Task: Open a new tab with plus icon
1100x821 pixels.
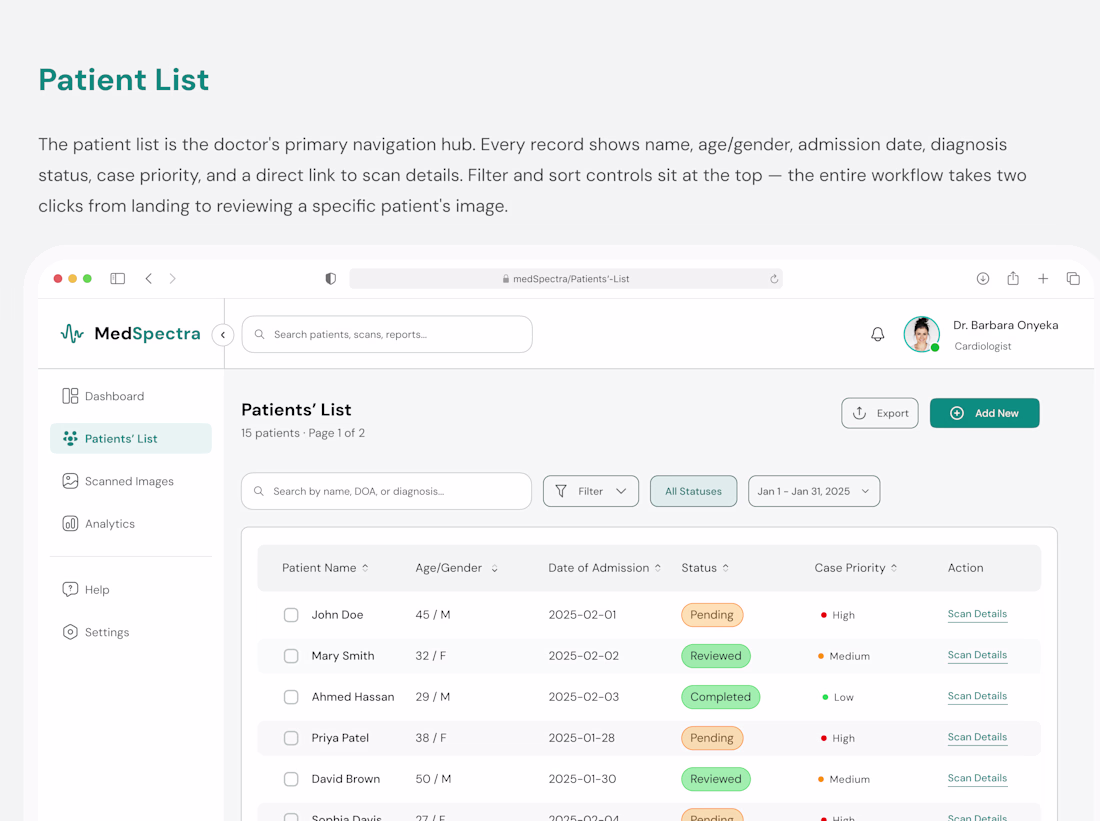Action: 1043,279
